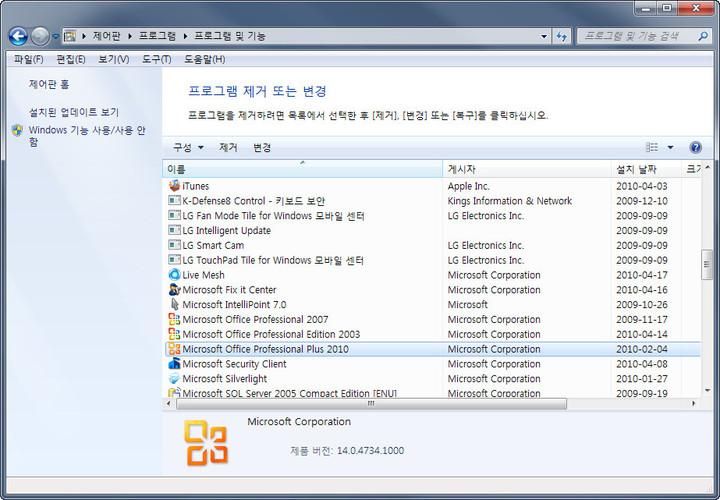Expand the view options dropdown arrow
The image size is (720, 500).
click(670, 147)
